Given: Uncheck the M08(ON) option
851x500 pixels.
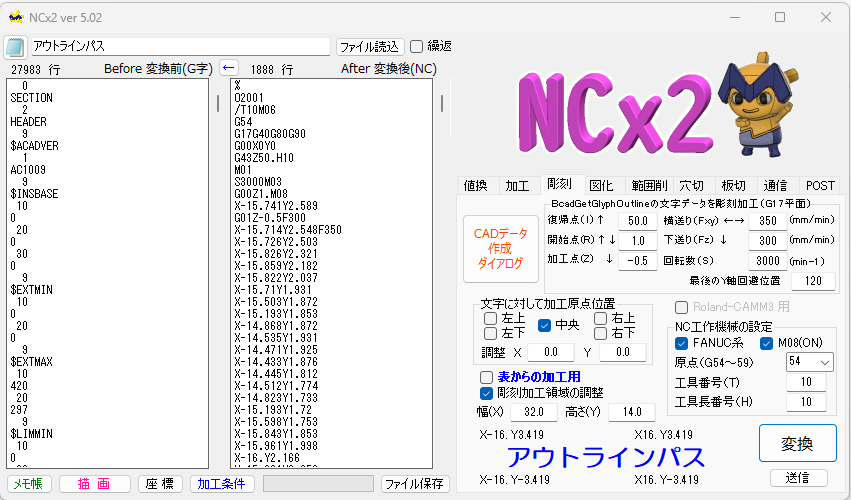Looking at the screenshot, I should 768,343.
